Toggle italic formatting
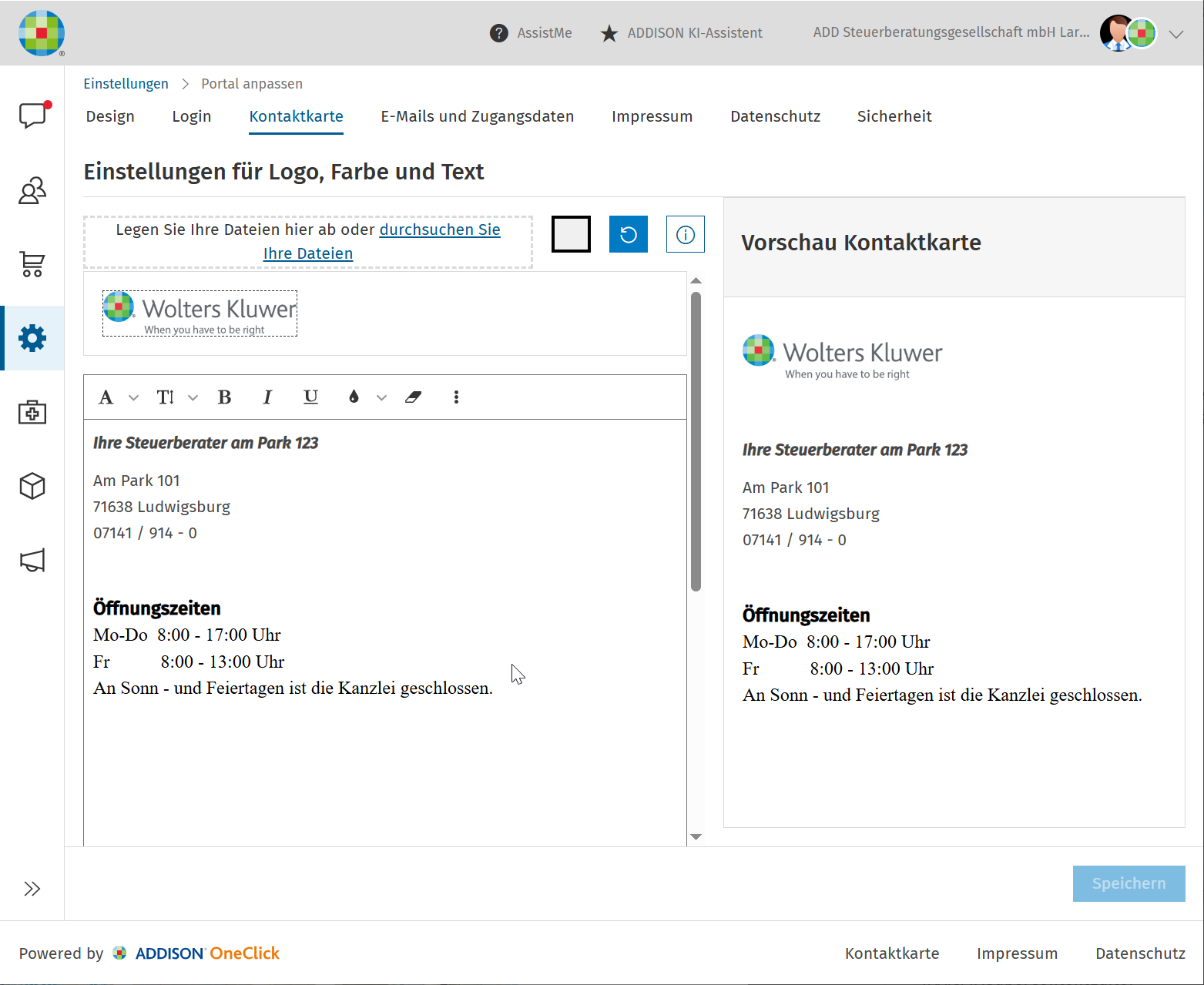 pyautogui.click(x=267, y=397)
